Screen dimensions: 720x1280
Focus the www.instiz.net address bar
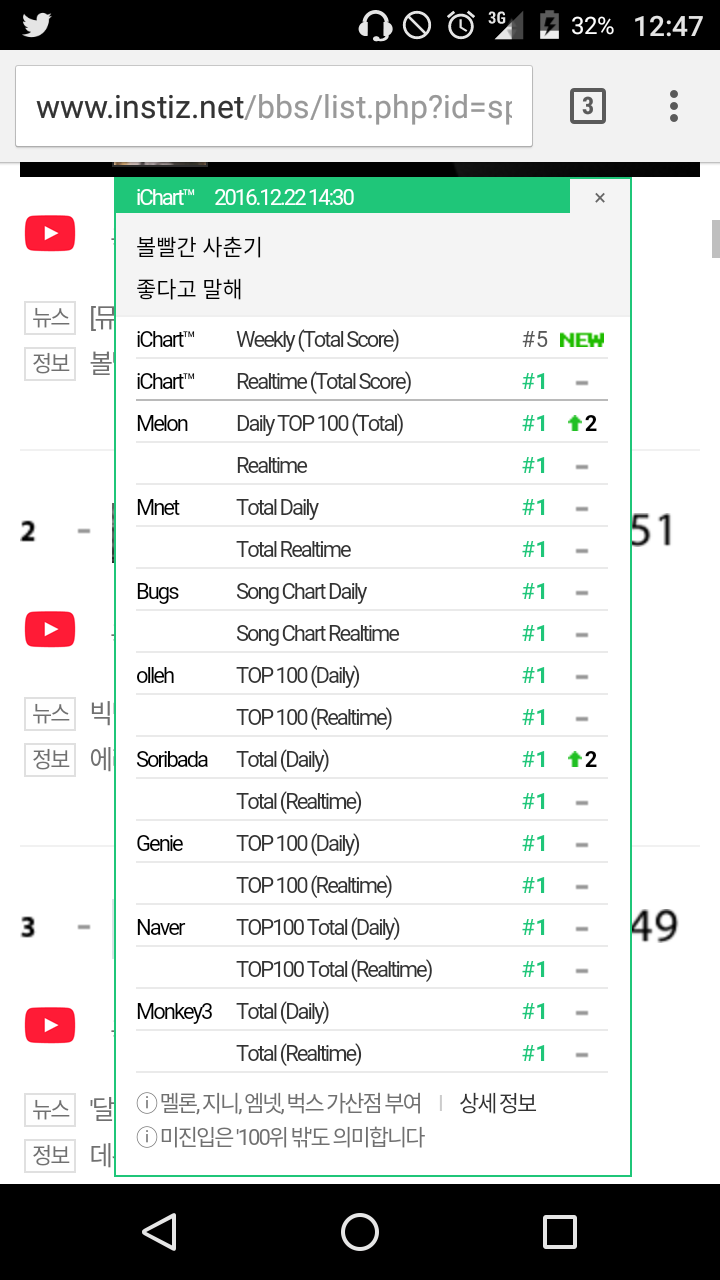274,107
